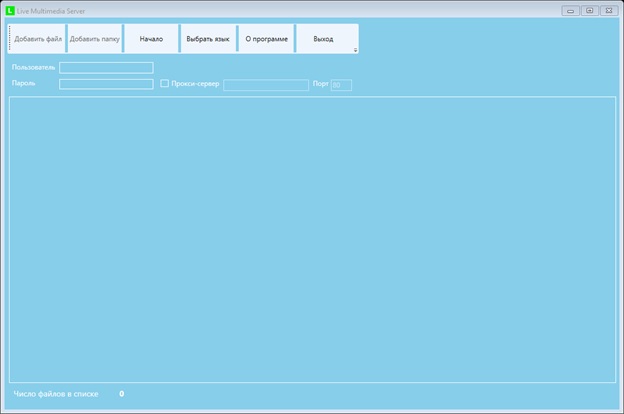This screenshot has width=624, height=414.
Task: Click the Порт label
Action: click(x=320, y=84)
